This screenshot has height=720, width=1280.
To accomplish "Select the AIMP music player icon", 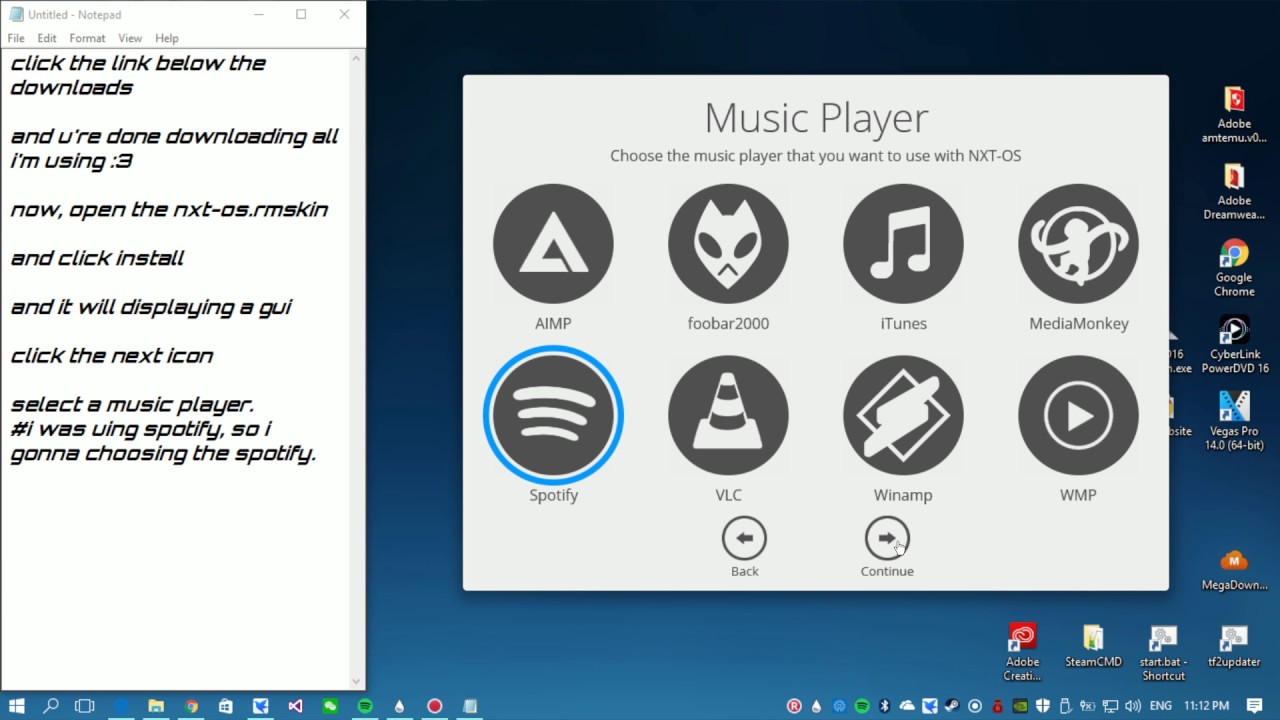I will point(553,244).
